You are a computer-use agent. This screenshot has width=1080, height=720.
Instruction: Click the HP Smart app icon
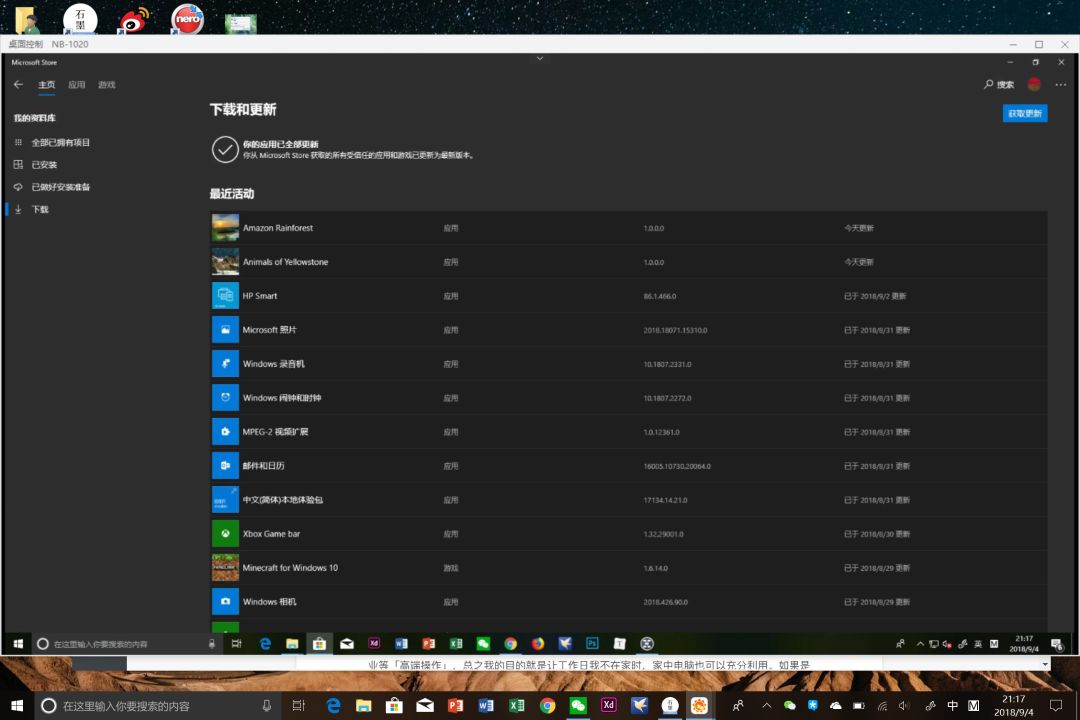(x=225, y=296)
